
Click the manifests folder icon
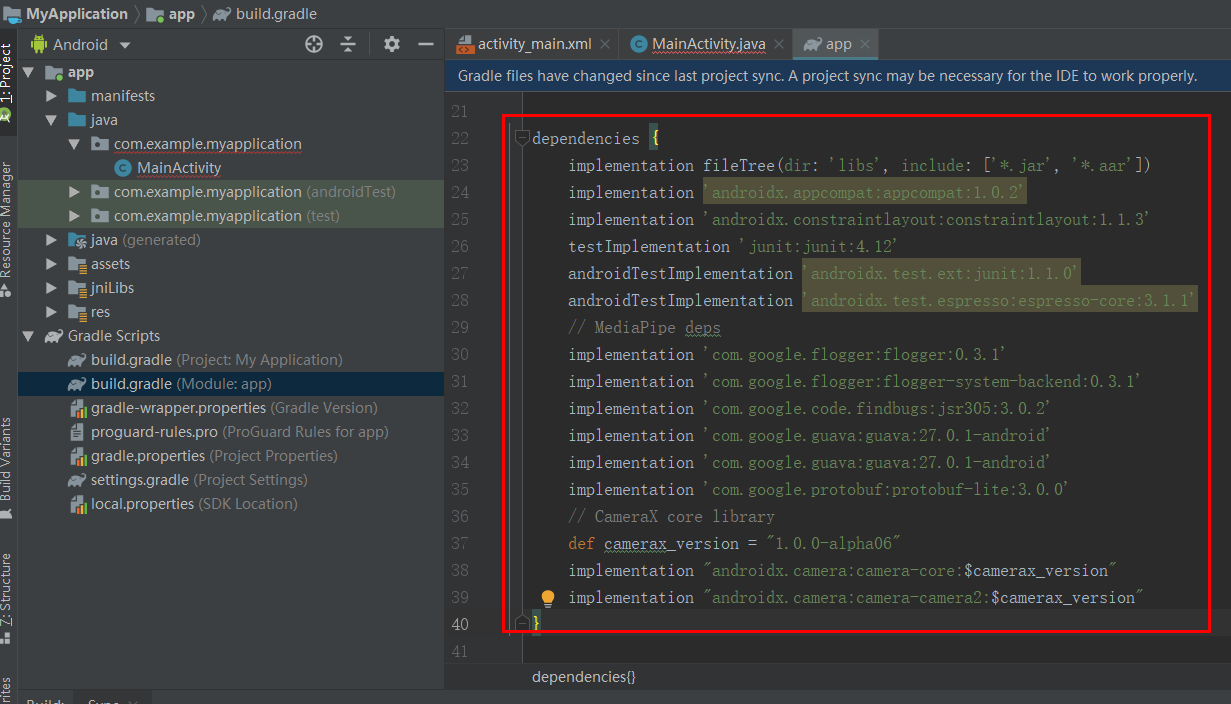point(76,96)
